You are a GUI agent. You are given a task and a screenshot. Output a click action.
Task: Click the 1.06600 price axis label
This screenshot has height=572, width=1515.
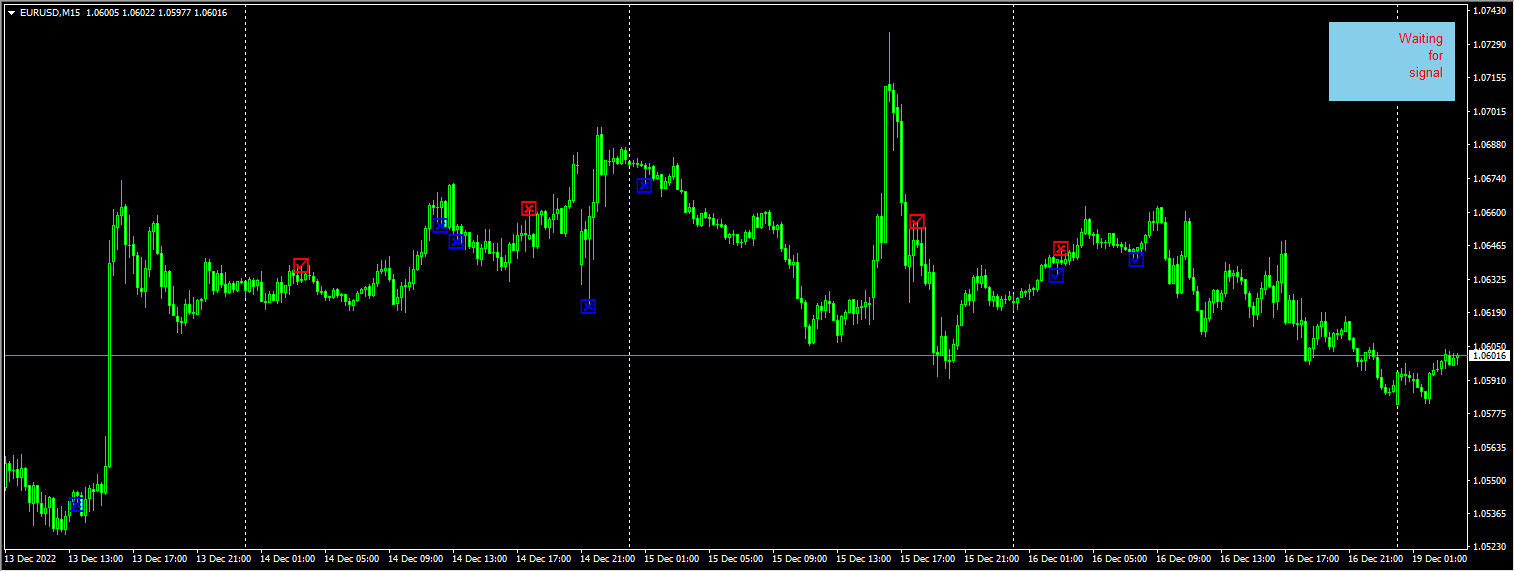point(1490,212)
